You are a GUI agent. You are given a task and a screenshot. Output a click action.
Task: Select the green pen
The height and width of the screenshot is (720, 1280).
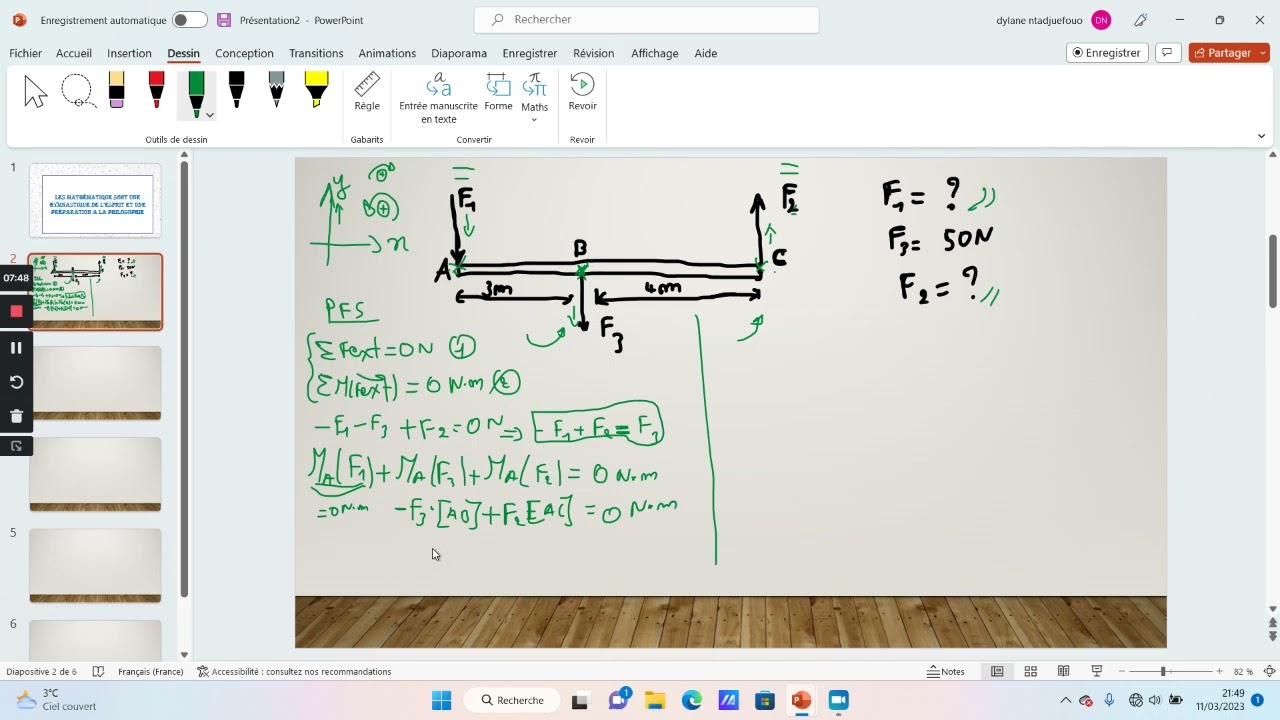click(196, 95)
